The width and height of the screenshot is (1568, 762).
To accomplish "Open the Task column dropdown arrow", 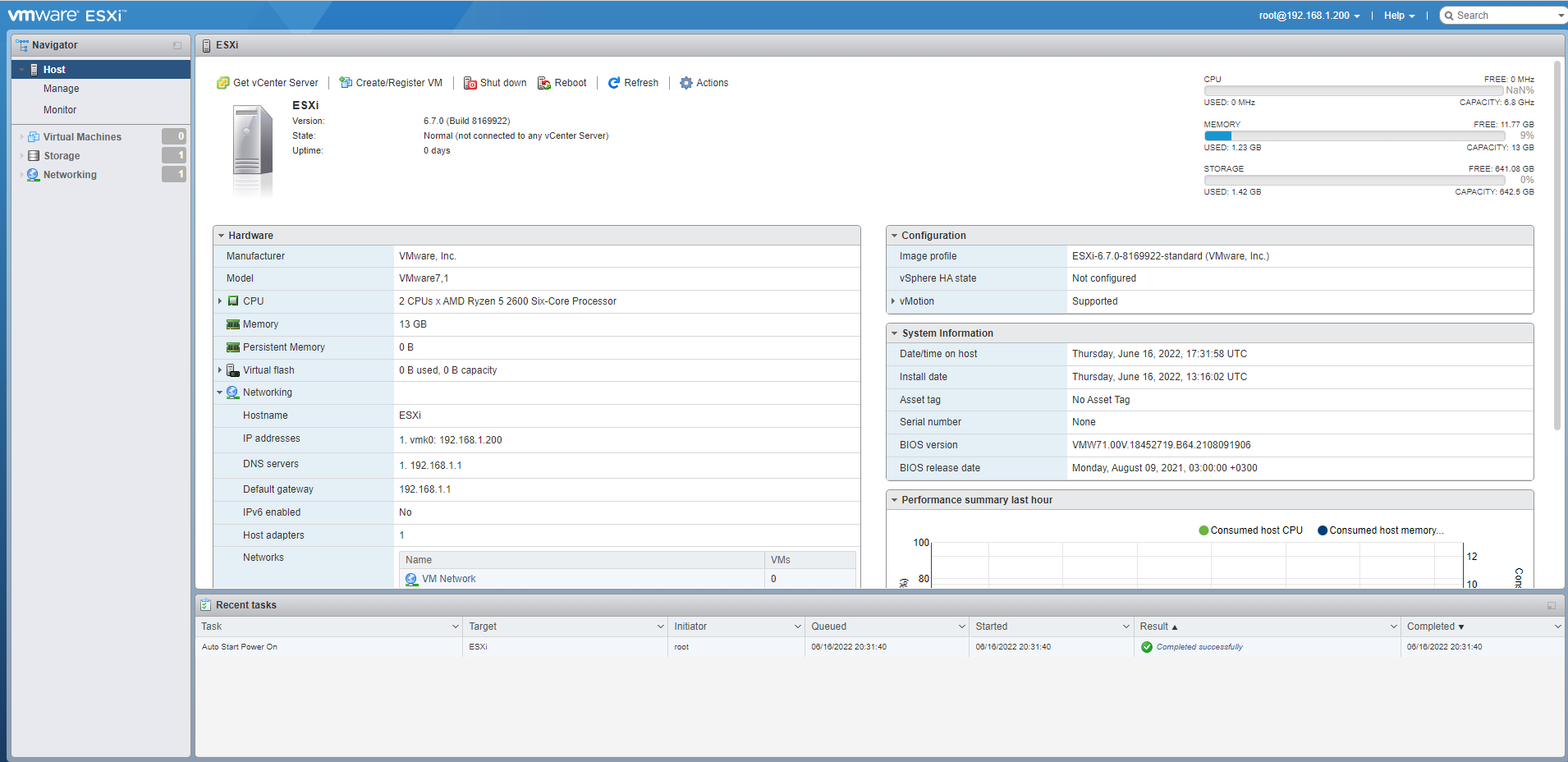I will point(456,627).
